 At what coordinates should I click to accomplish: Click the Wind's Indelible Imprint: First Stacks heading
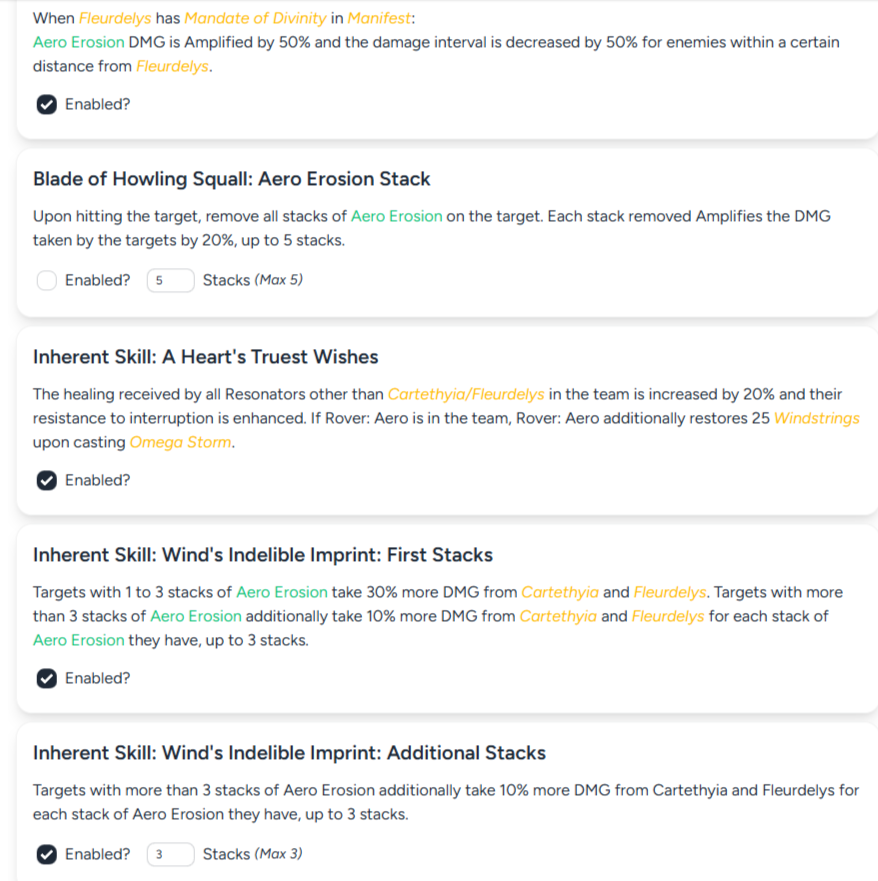262,555
